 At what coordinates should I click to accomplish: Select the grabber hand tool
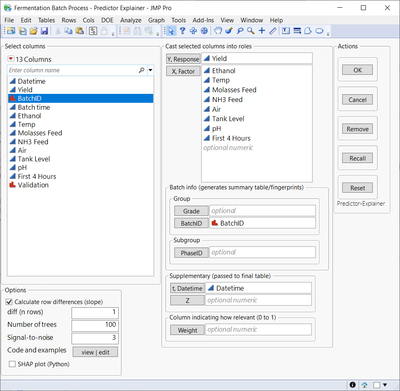(x=218, y=31)
